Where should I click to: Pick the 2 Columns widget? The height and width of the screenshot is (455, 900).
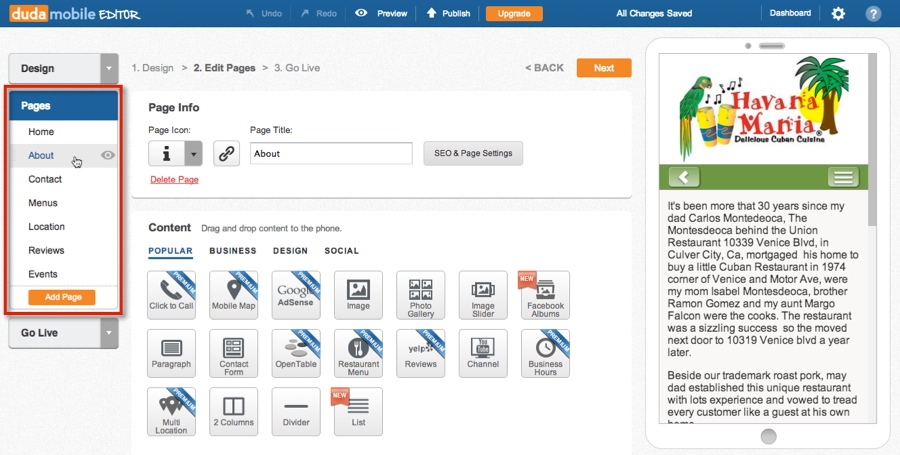[233, 411]
